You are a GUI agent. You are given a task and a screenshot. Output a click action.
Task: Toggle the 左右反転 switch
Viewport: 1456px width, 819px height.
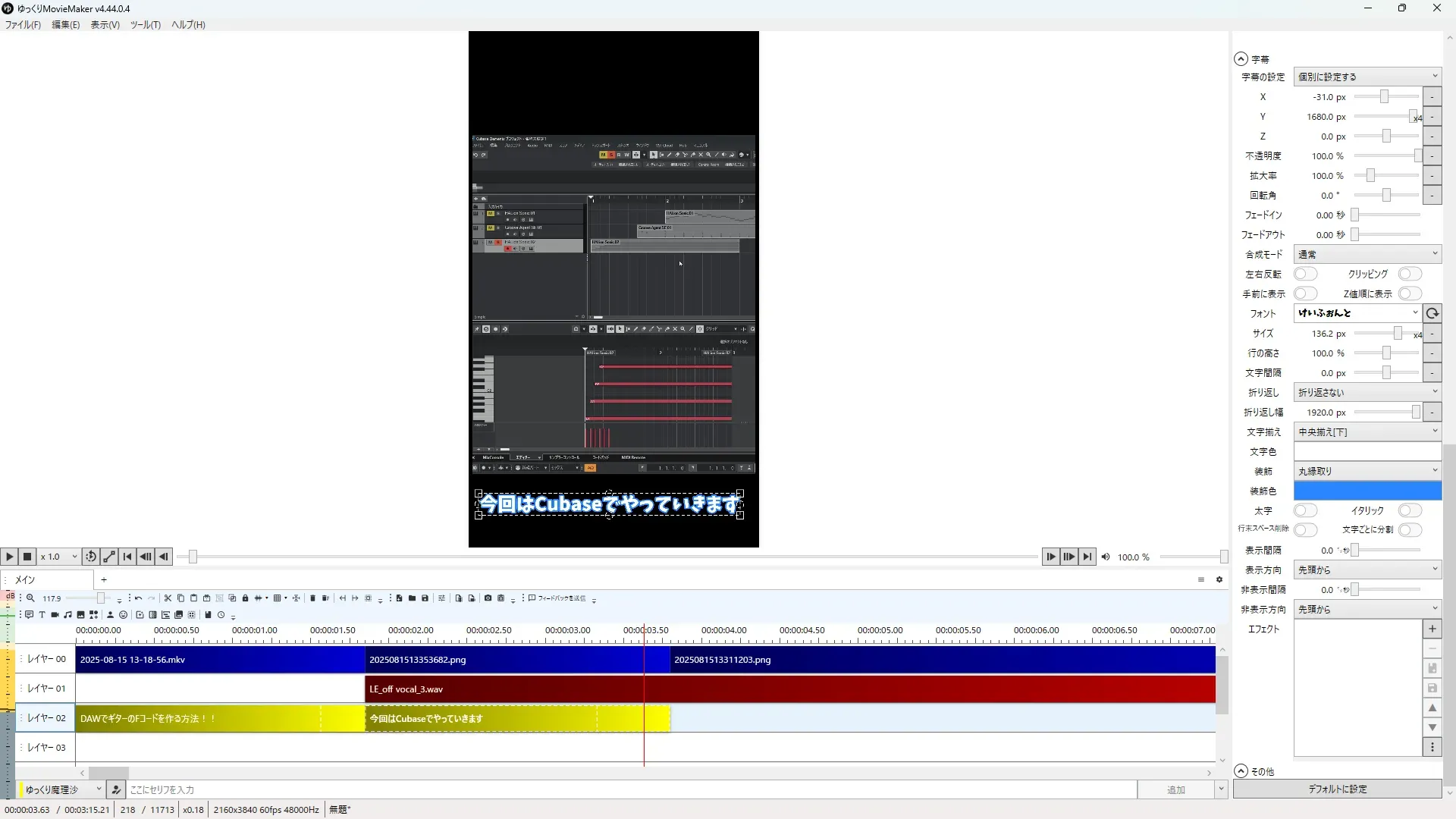(x=1305, y=274)
